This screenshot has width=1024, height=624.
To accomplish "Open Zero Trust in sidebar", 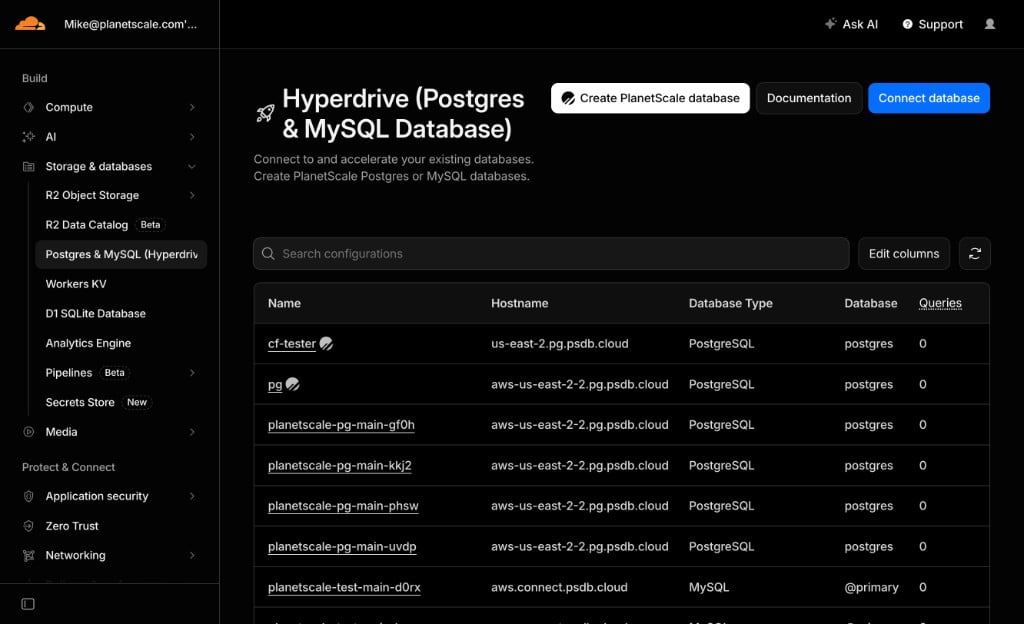I will tap(72, 525).
